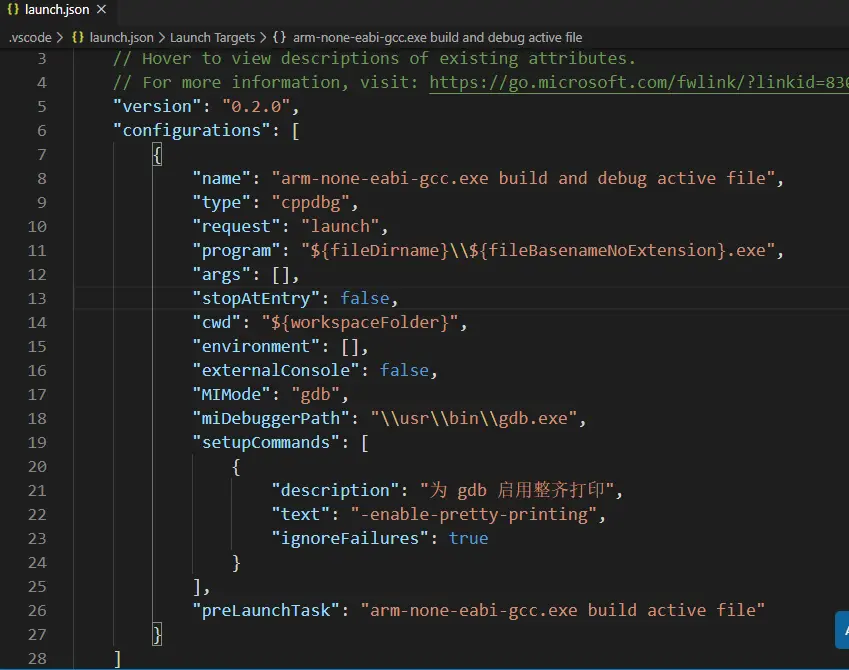Click the gdb MIMode value
Image resolution: width=849 pixels, height=670 pixels.
coord(318,394)
